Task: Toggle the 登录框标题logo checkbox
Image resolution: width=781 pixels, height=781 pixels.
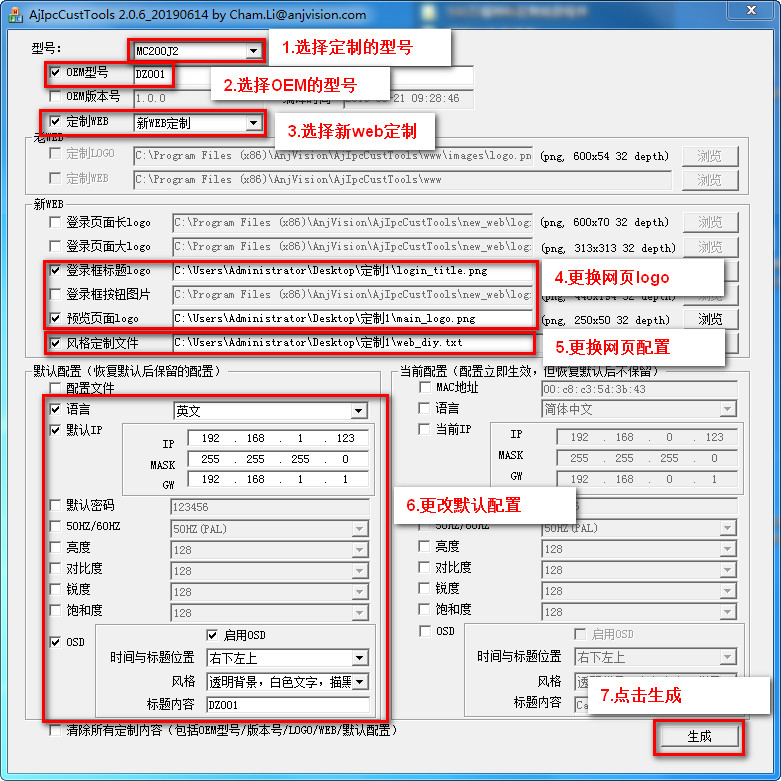Action: [55, 270]
